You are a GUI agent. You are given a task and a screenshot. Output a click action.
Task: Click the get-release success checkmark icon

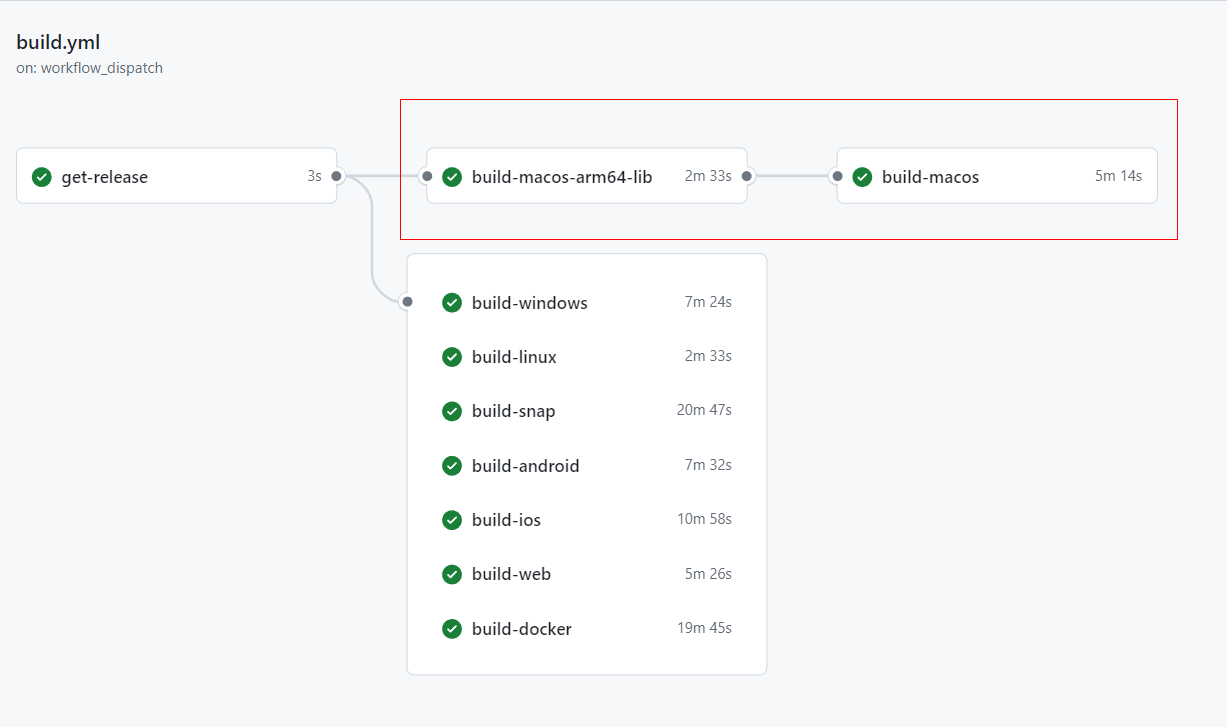(41, 177)
